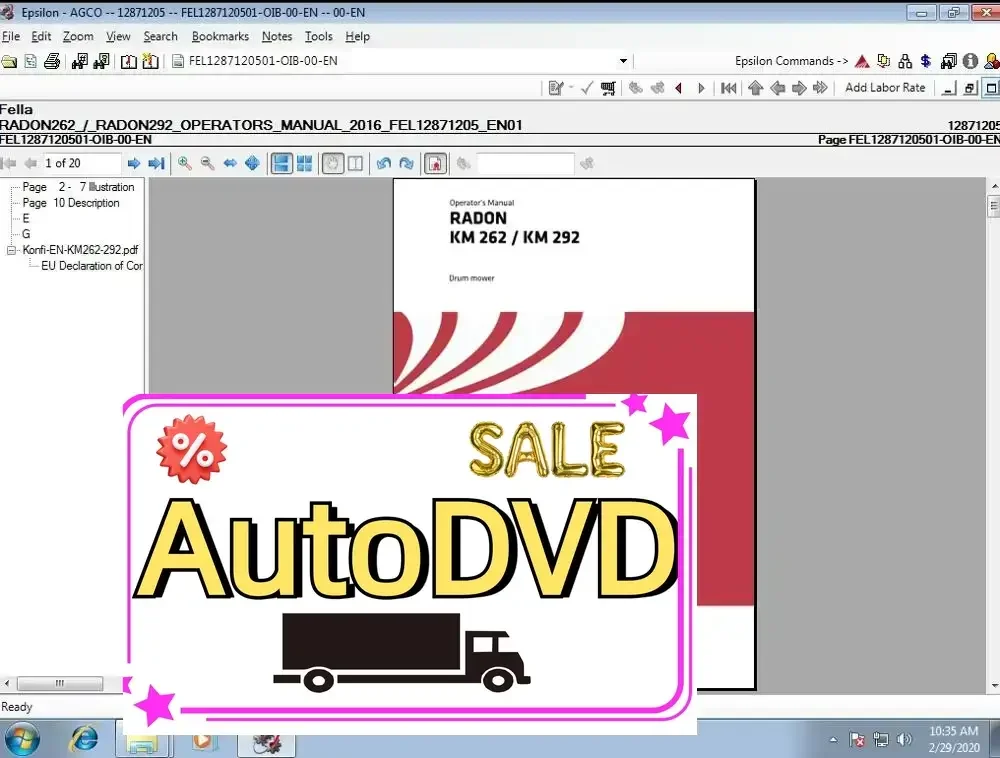Toggle single page layout view
Image resolution: width=1000 pixels, height=758 pixels.
(281, 164)
